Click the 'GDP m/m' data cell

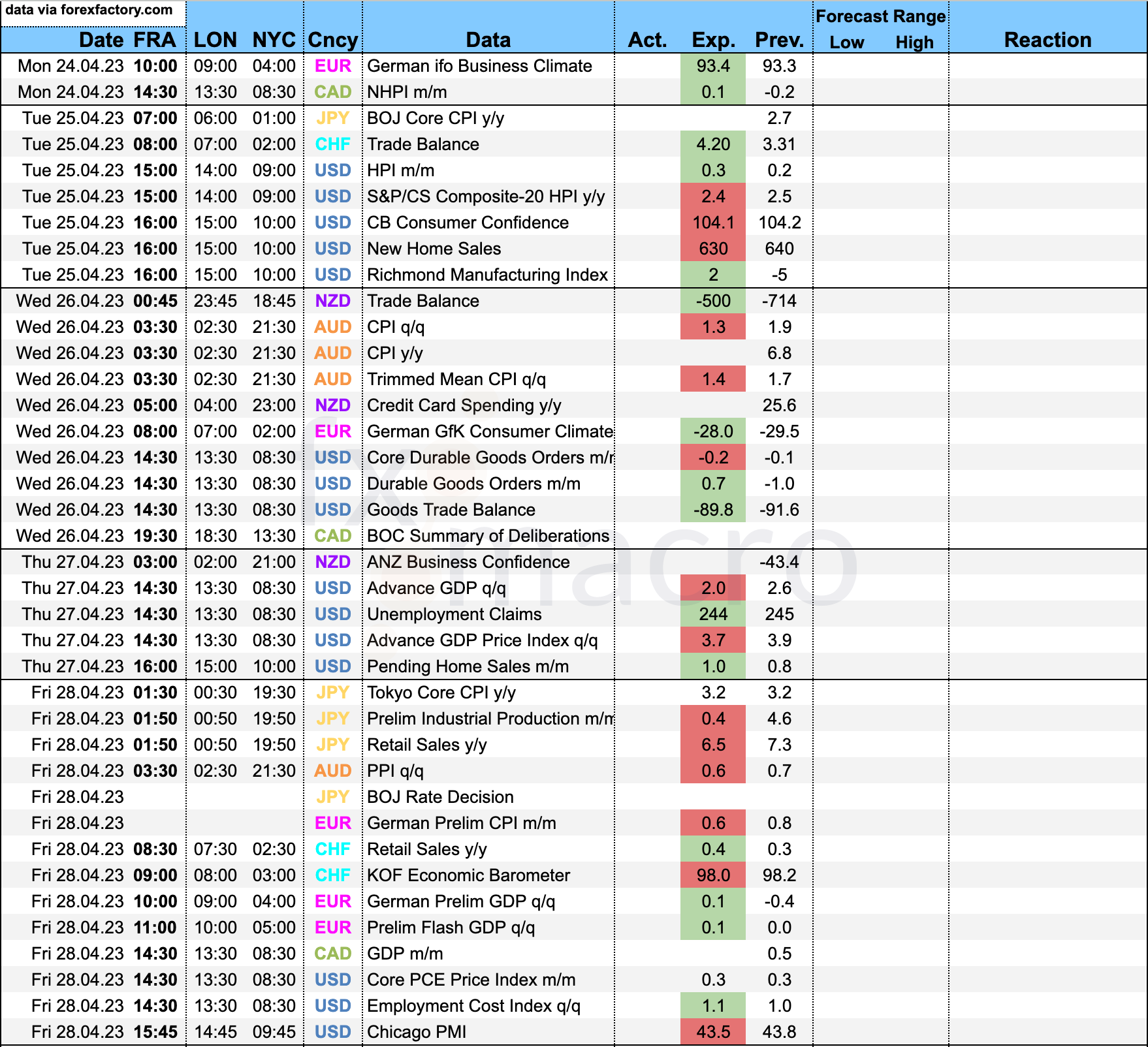point(488,954)
